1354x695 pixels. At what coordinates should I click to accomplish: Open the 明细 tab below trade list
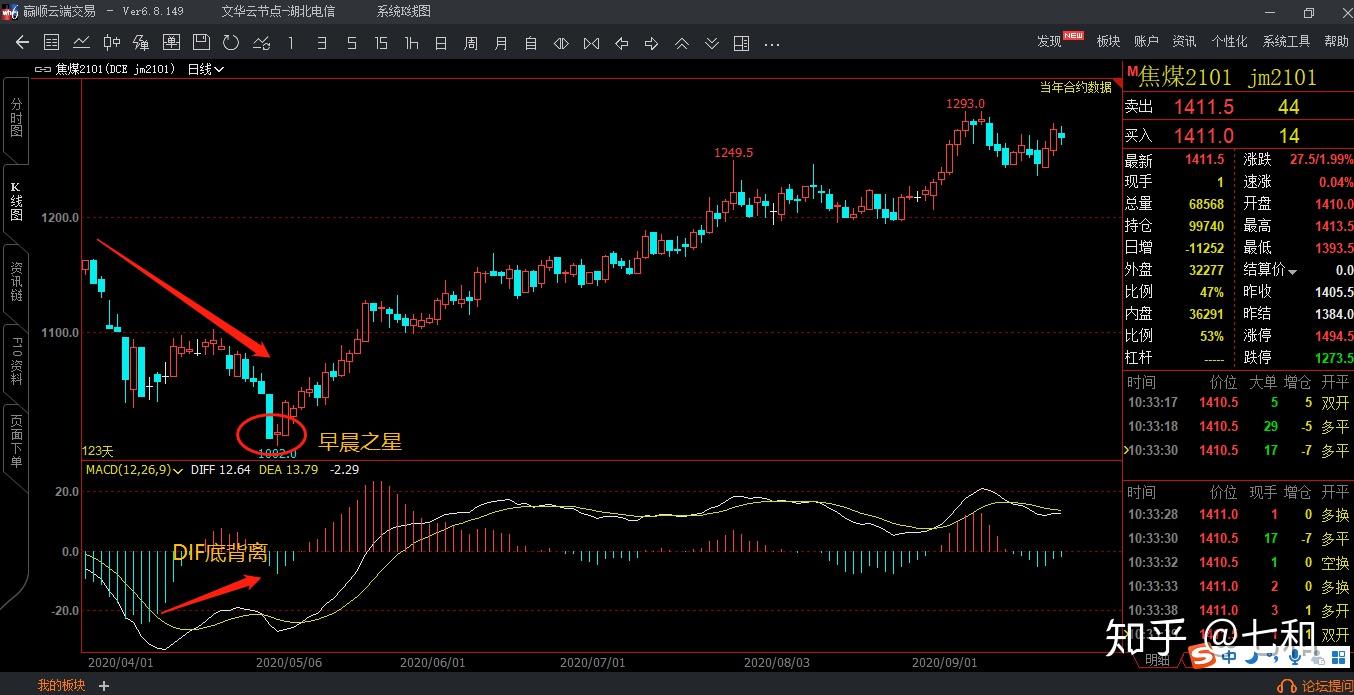(1157, 660)
